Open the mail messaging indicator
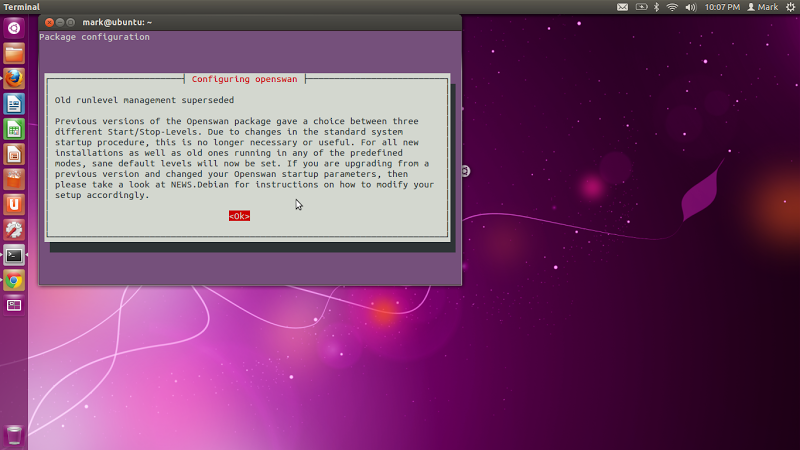 pyautogui.click(x=622, y=7)
